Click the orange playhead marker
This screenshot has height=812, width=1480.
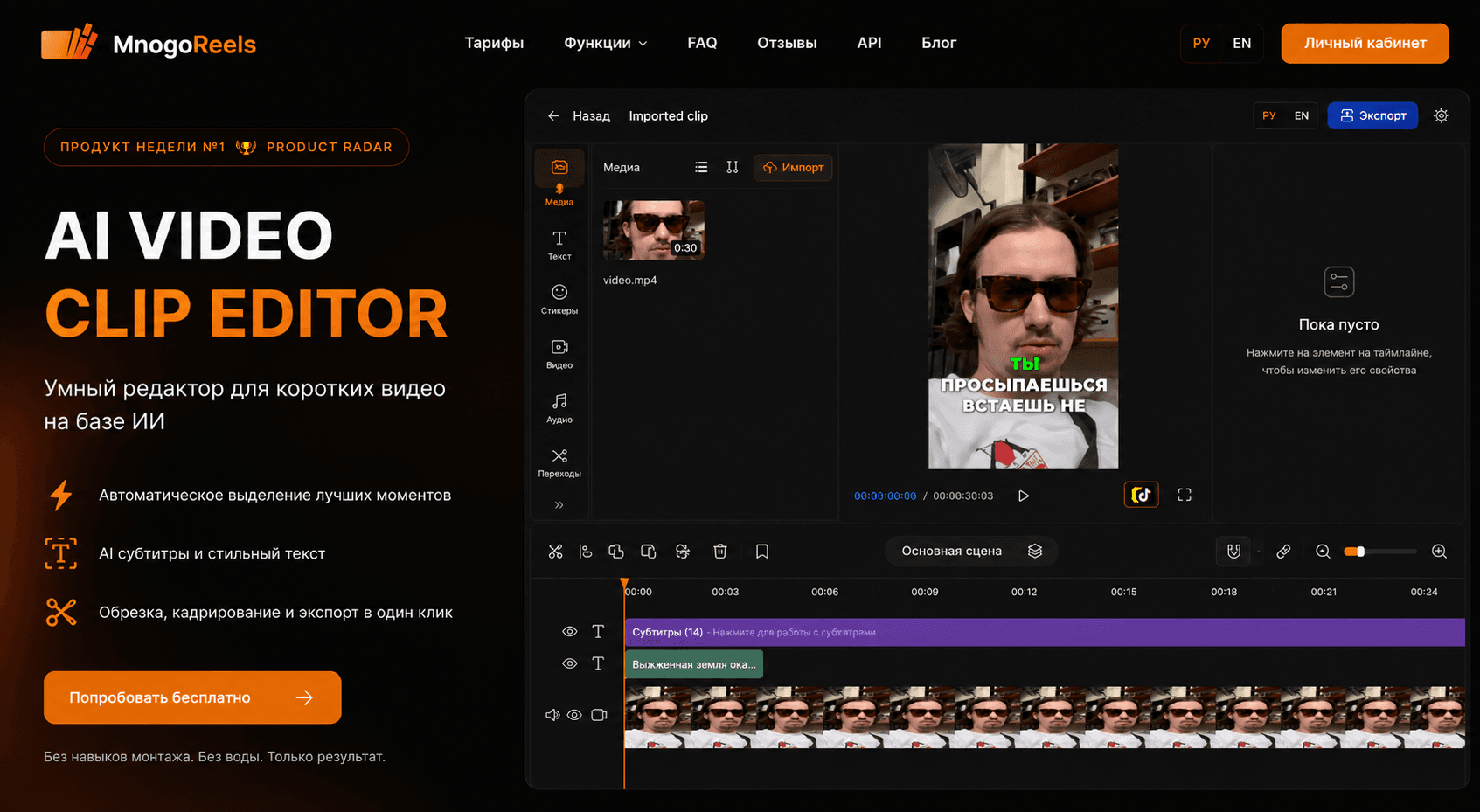[624, 584]
